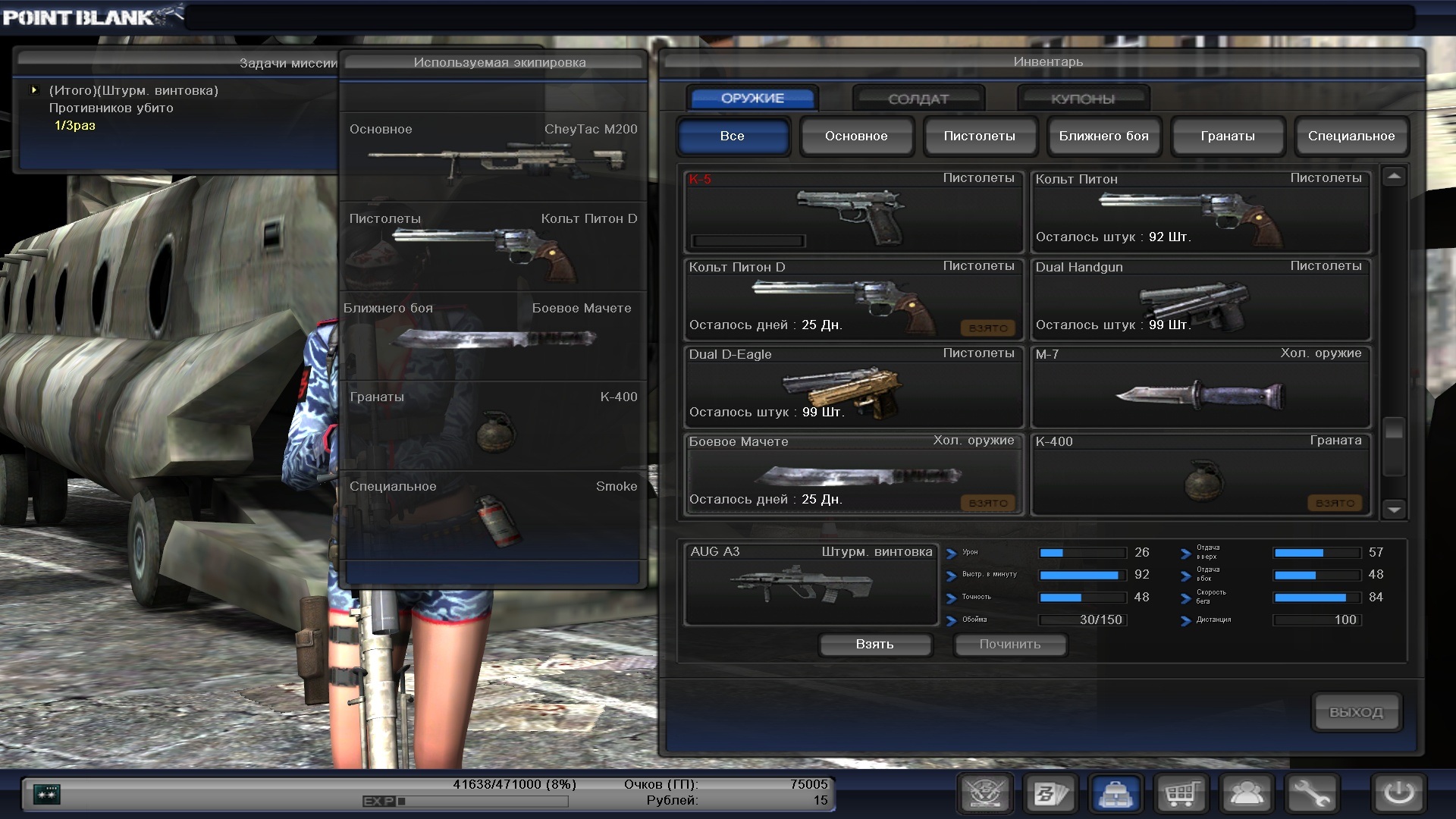
Task: Click the Урон damage stat bar
Action: [x=1083, y=553]
